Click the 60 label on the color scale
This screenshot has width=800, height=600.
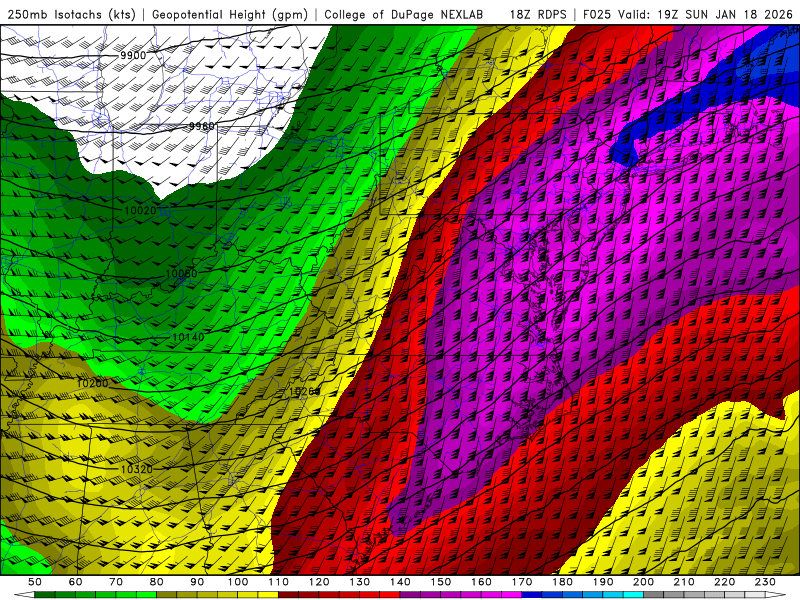[x=75, y=582]
